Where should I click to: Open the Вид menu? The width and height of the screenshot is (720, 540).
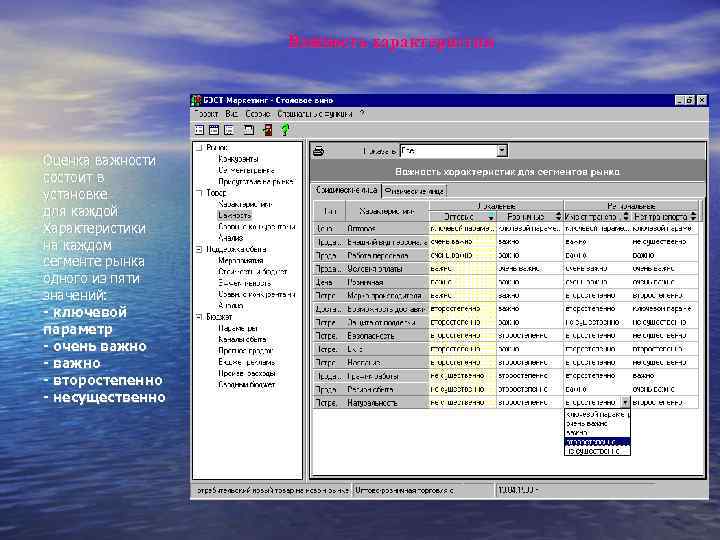point(231,114)
